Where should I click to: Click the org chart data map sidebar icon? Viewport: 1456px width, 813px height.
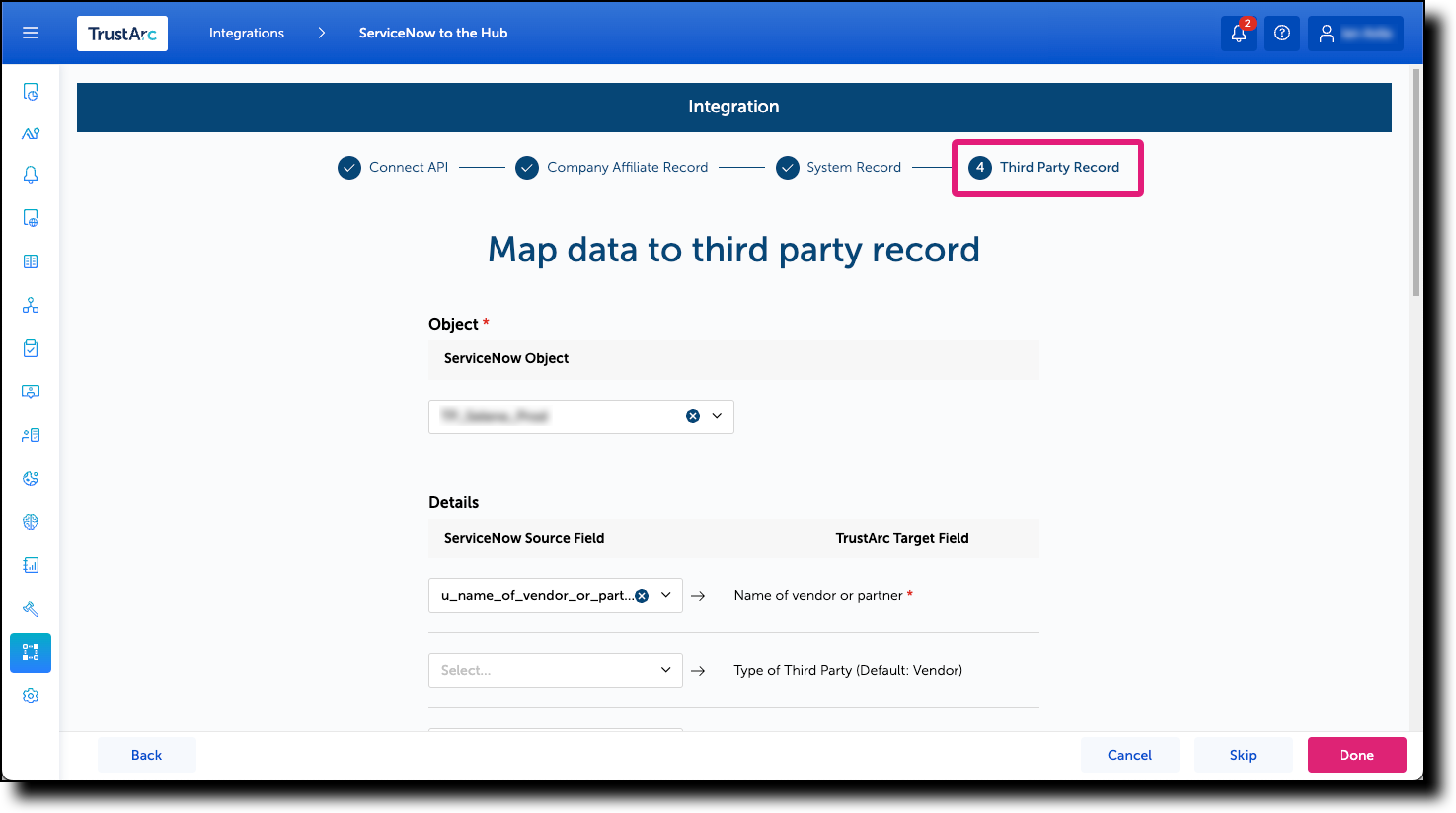[30, 304]
